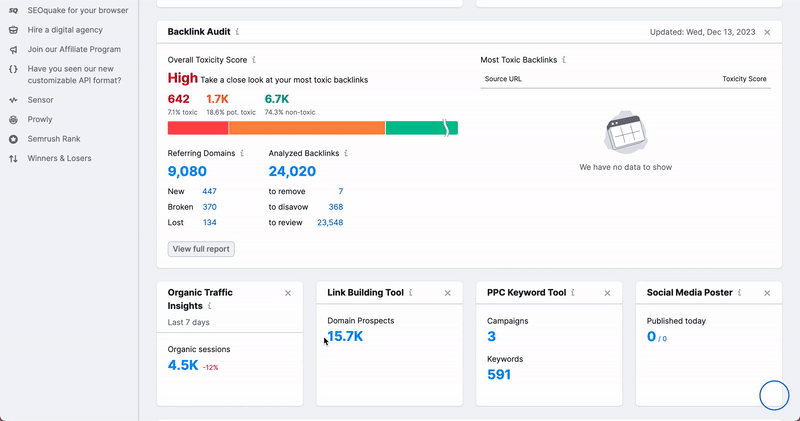
Task: Show Organic Traffic Insights info icon
Action: point(210,306)
